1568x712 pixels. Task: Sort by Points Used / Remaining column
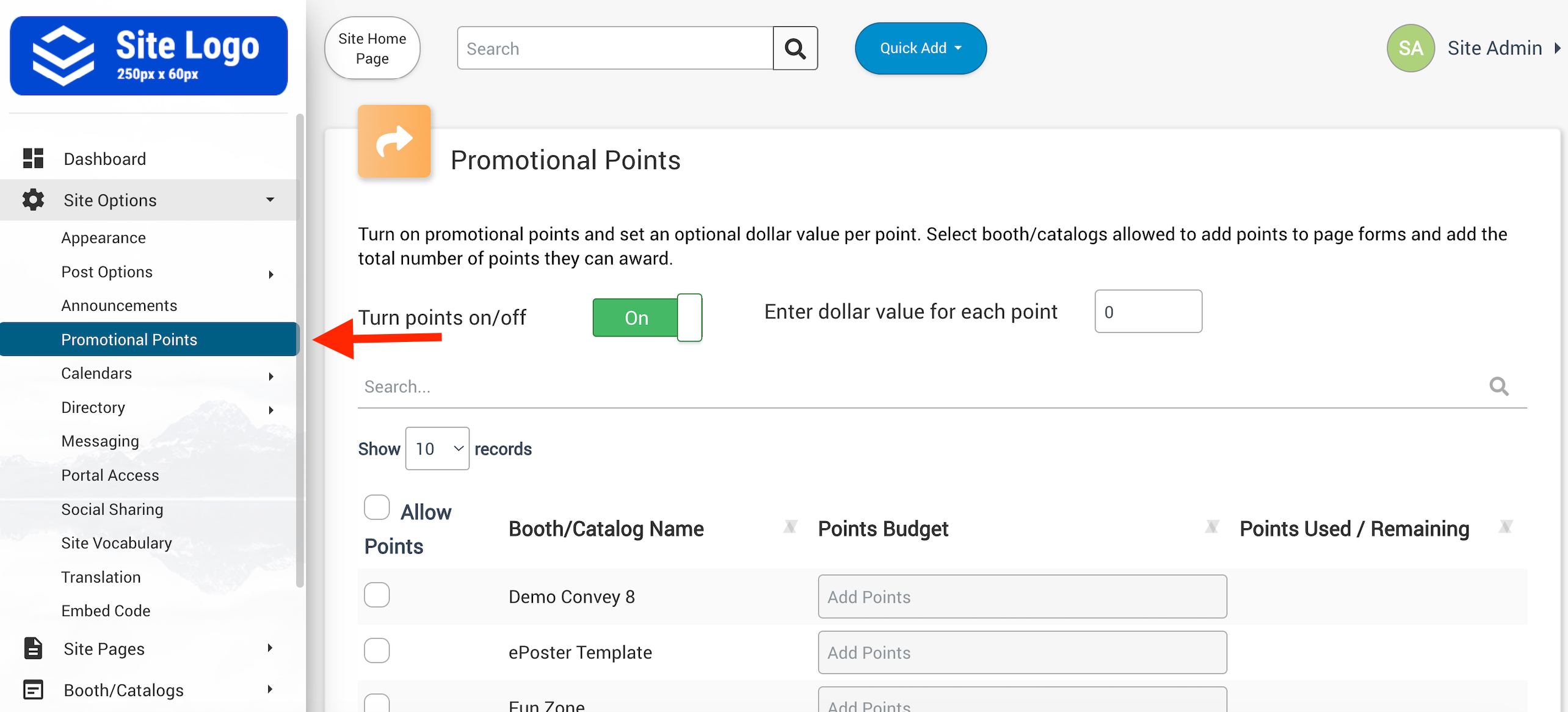point(1506,527)
